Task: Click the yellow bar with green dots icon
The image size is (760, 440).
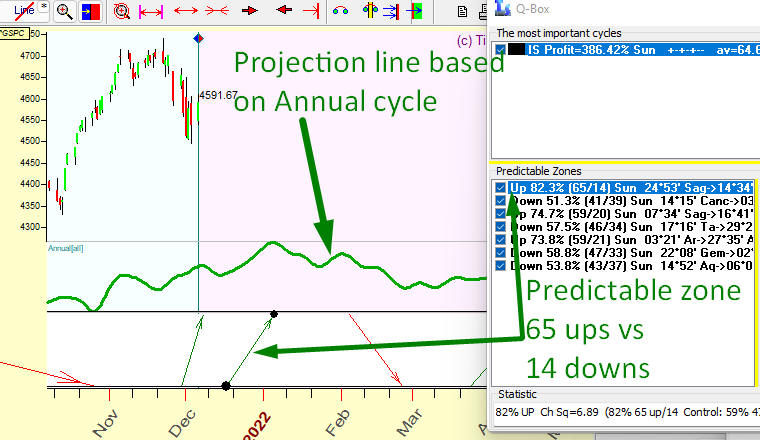Action: pos(370,10)
